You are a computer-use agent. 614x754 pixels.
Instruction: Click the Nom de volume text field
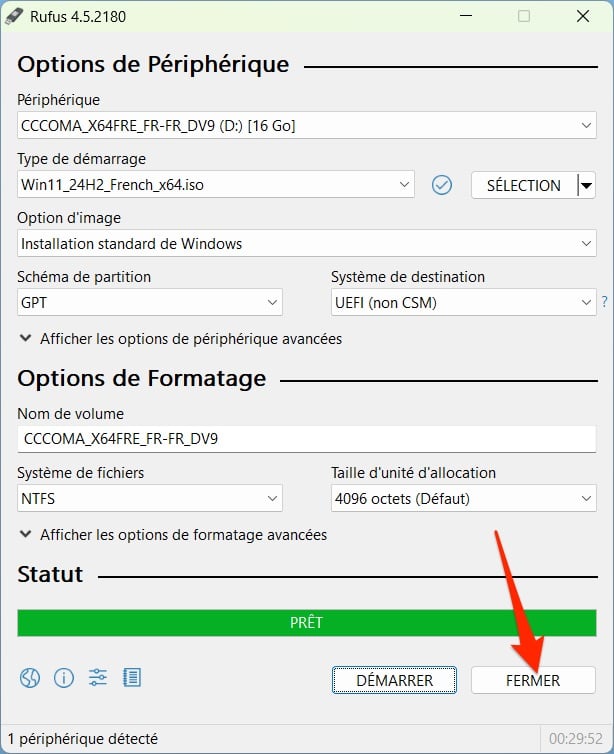coord(306,440)
